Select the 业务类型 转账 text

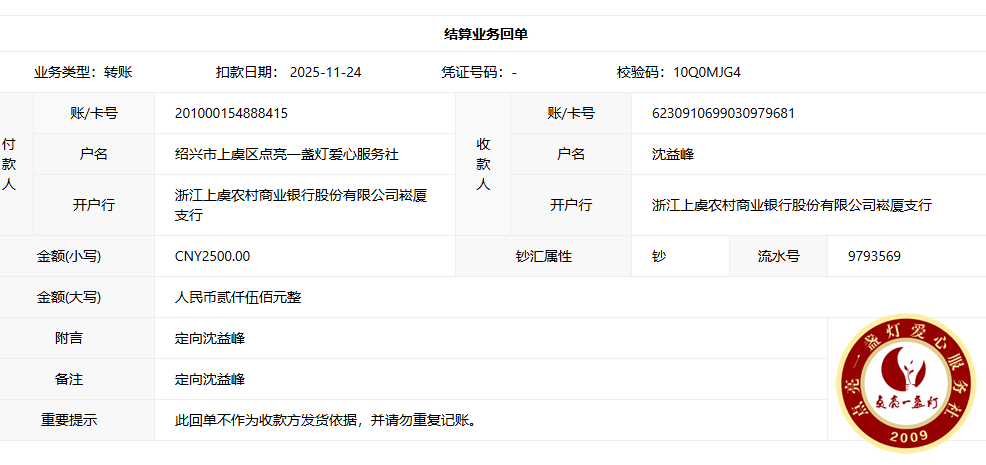pos(83,72)
